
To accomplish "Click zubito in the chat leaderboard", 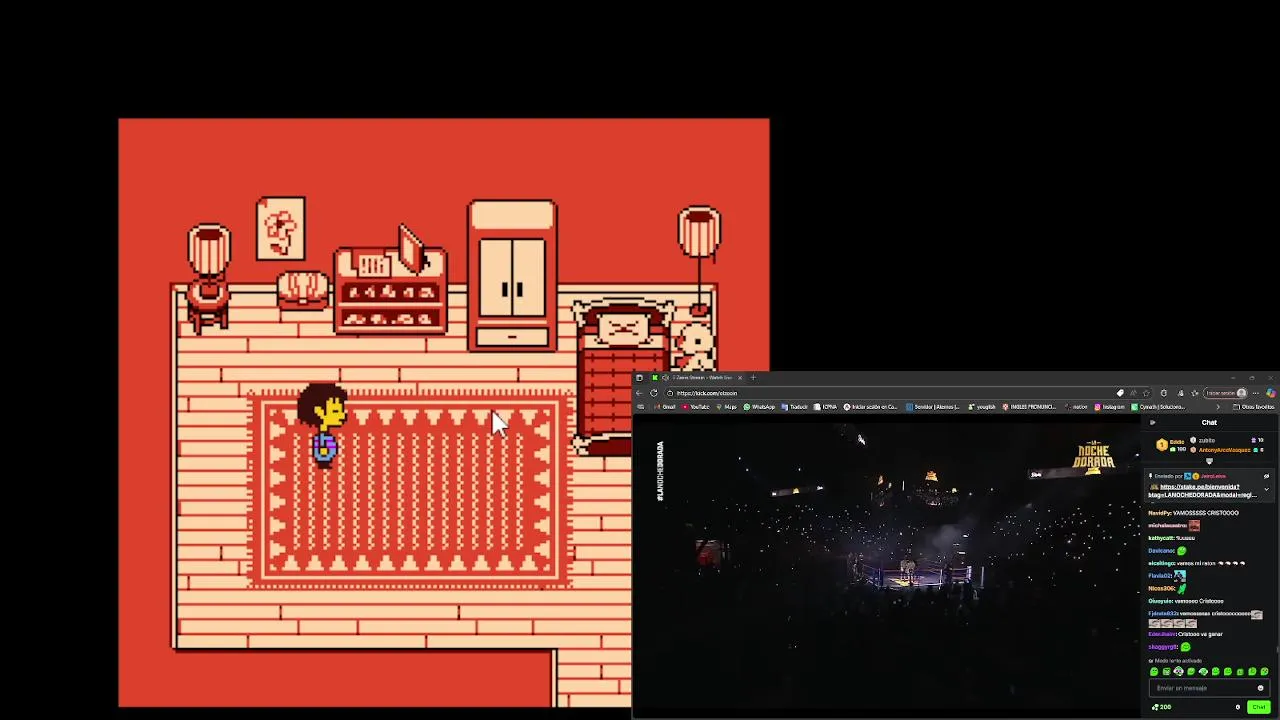I will (x=1207, y=440).
